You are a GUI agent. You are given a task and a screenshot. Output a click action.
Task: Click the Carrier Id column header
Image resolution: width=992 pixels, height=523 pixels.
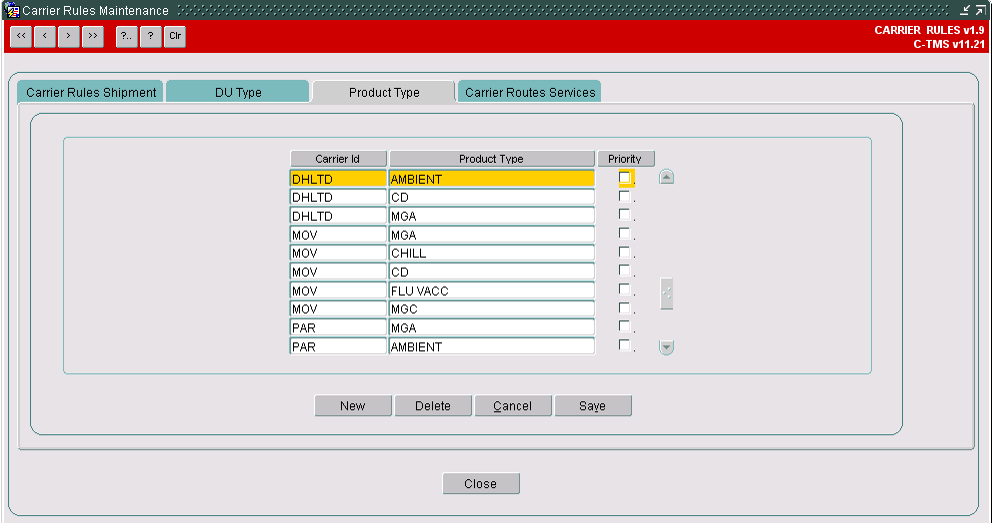[x=338, y=159]
